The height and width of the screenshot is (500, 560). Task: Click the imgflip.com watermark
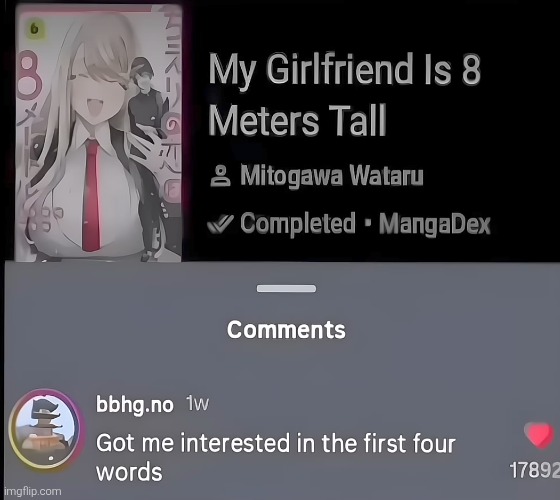[x=32, y=491]
